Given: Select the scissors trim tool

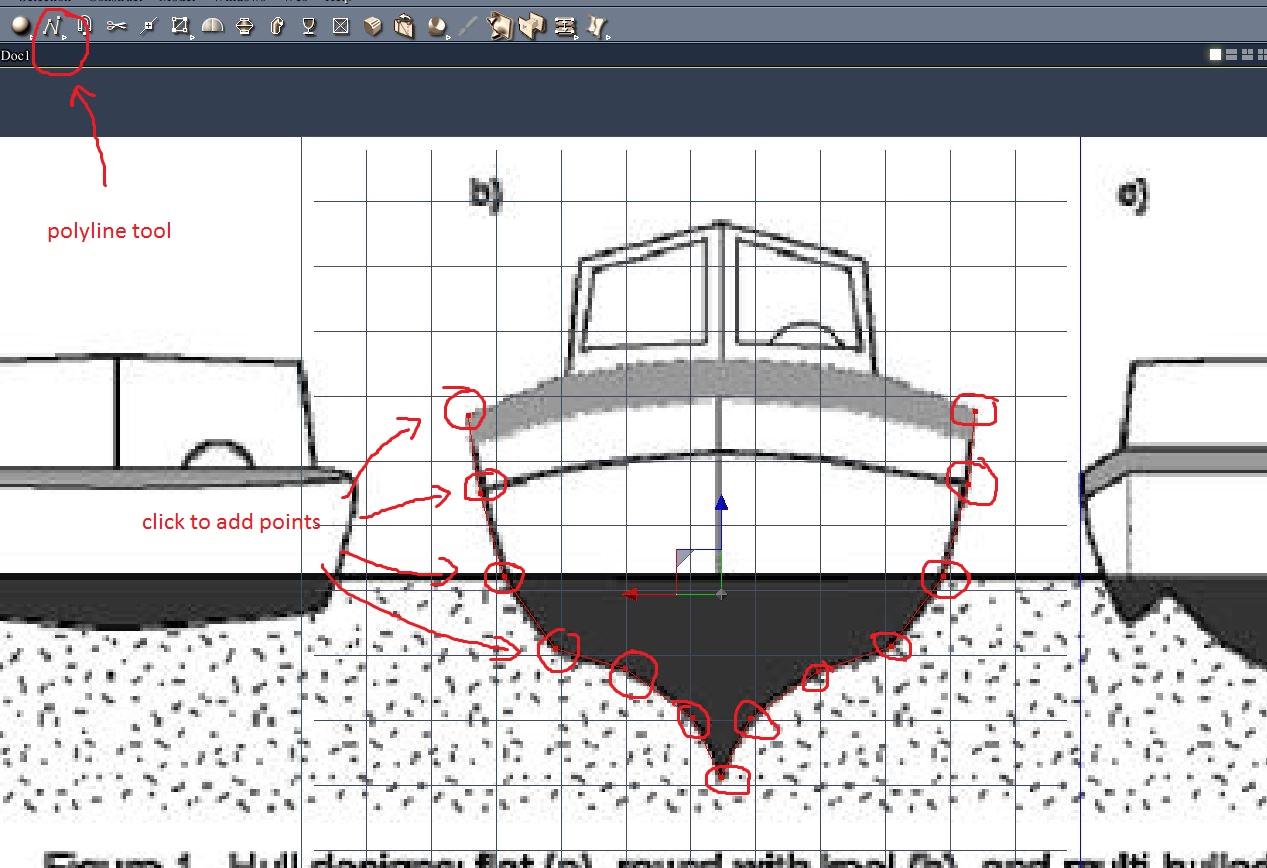Looking at the screenshot, I should tap(116, 26).
